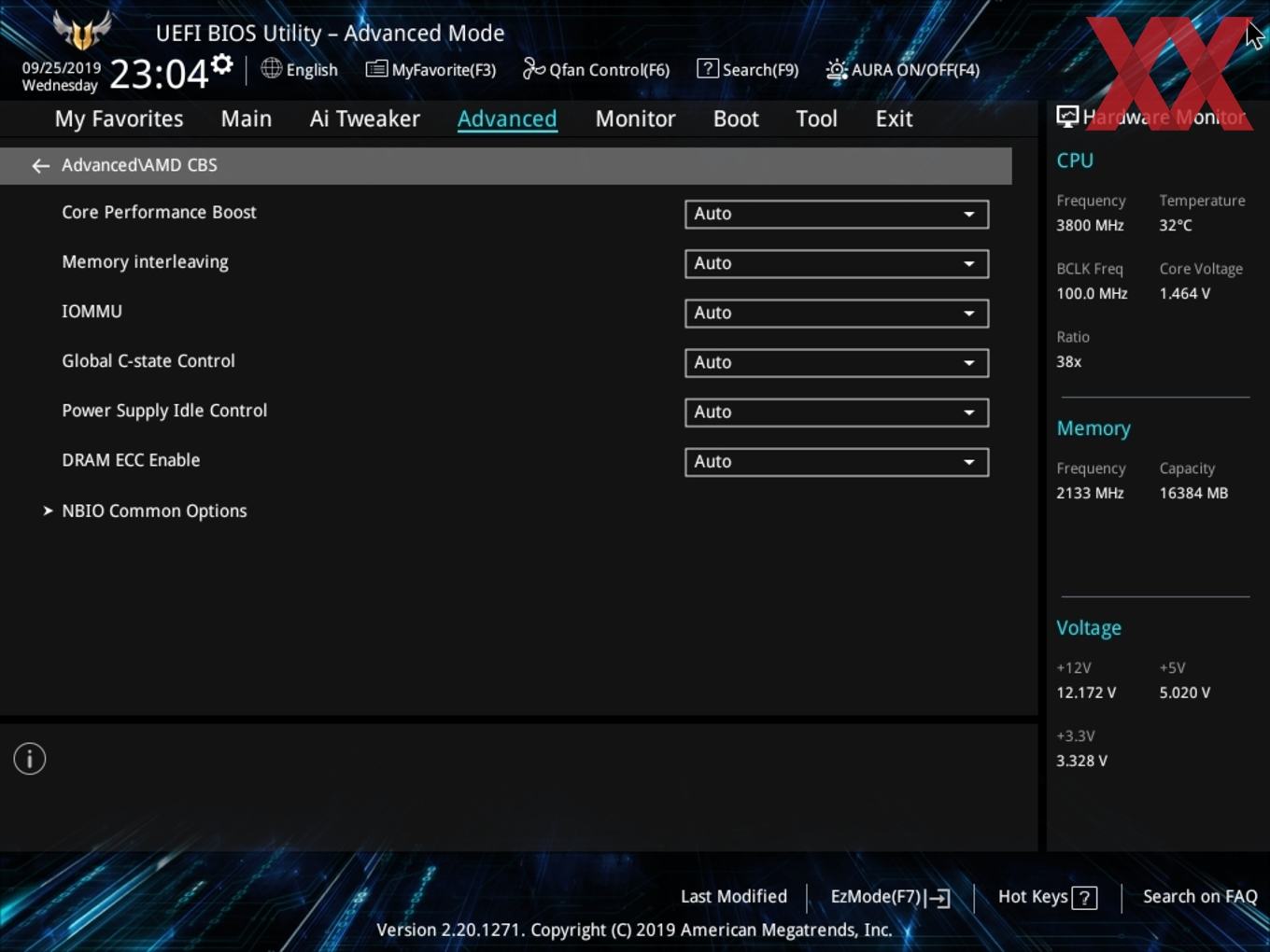The image size is (1270, 952).
Task: Click memory capacity value 16384 MB
Action: (1193, 493)
